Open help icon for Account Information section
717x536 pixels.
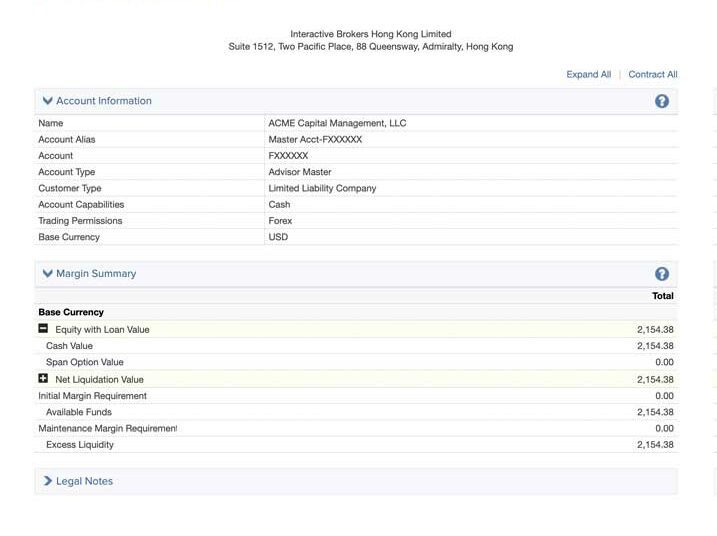(x=661, y=101)
